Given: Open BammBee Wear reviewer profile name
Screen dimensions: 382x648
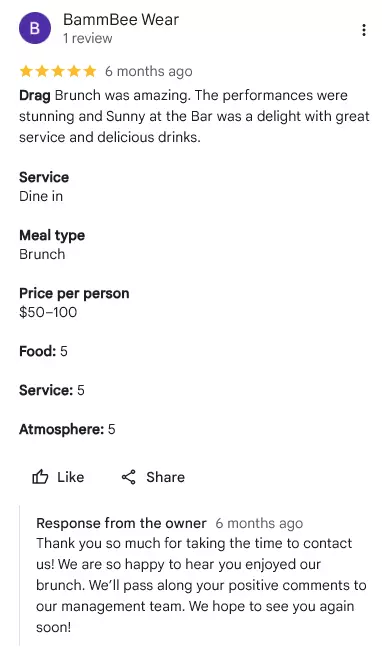Looking at the screenshot, I should pos(121,19).
